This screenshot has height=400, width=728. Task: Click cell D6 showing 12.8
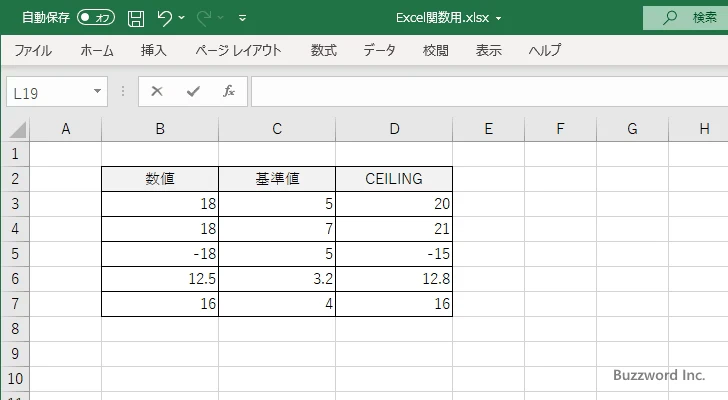pos(394,279)
